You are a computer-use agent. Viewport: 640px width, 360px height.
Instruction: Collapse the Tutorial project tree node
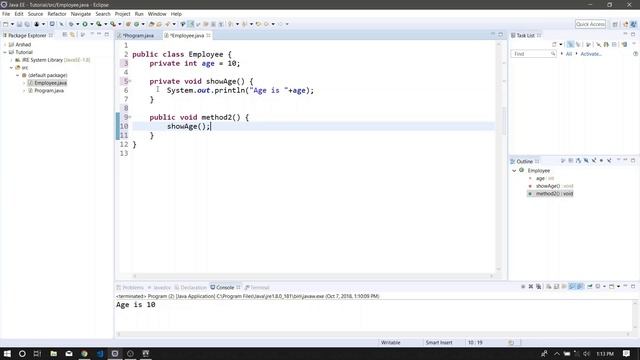(5, 52)
